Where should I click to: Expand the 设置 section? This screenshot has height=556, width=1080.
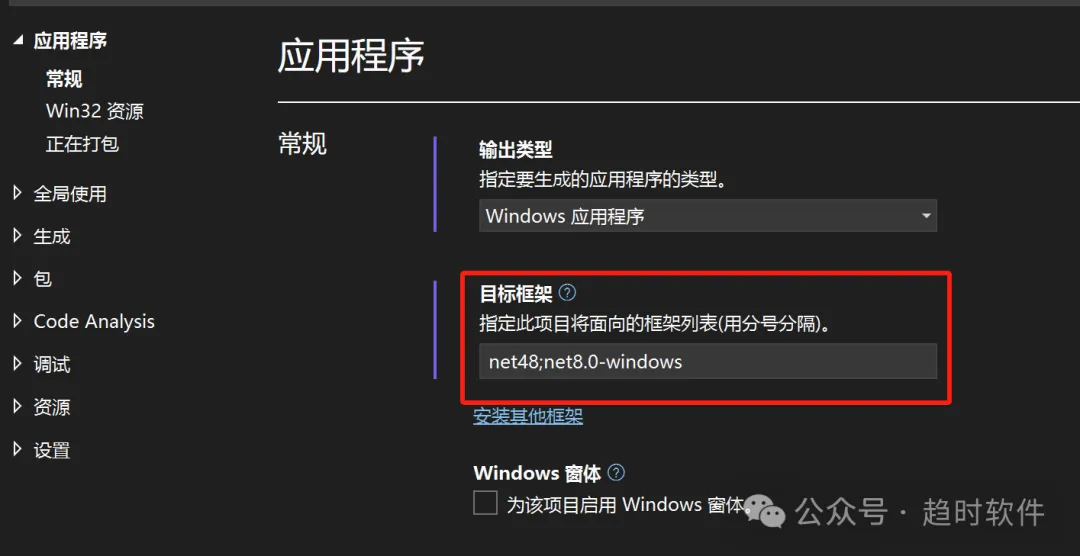18,450
